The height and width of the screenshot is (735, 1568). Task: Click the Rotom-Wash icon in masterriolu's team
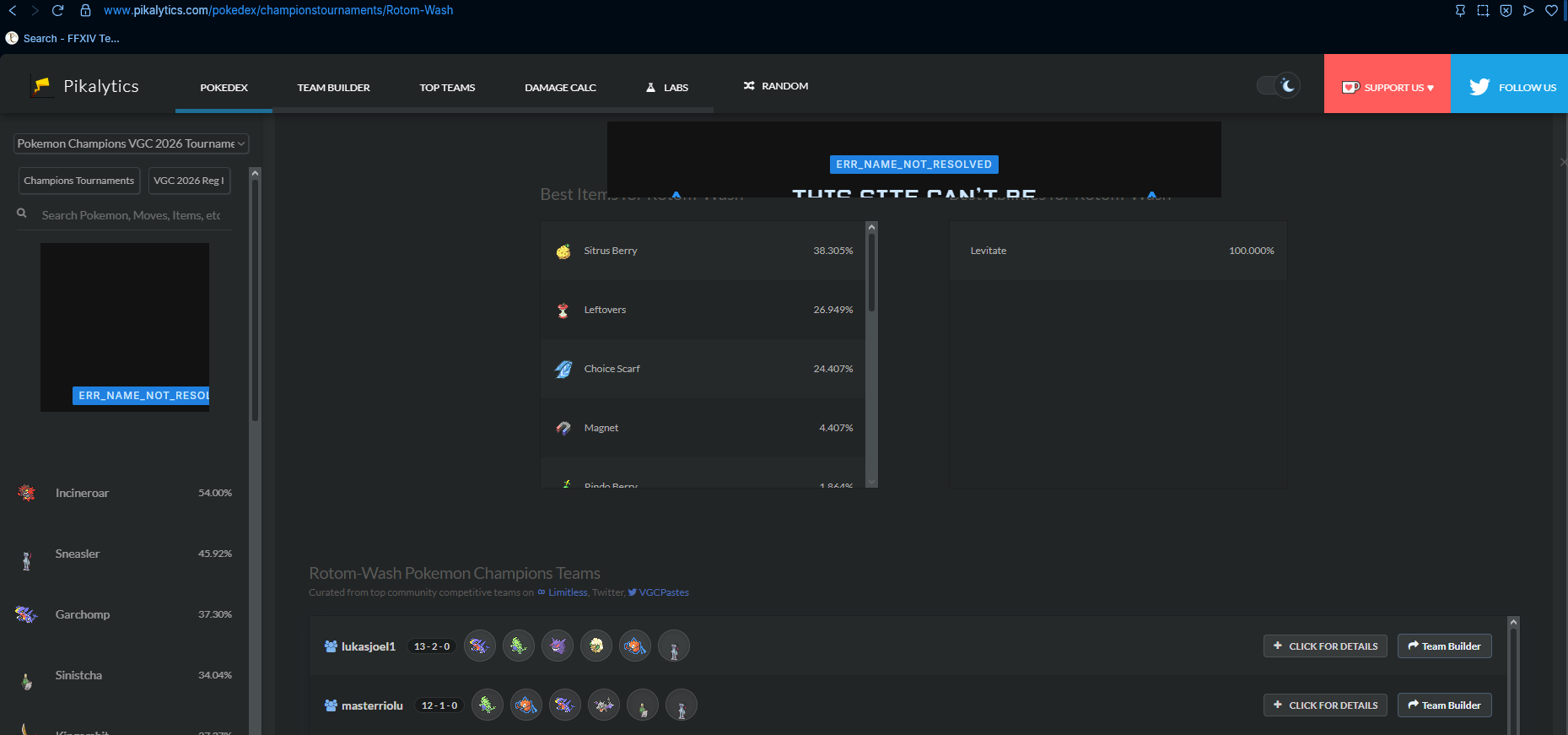(526, 705)
